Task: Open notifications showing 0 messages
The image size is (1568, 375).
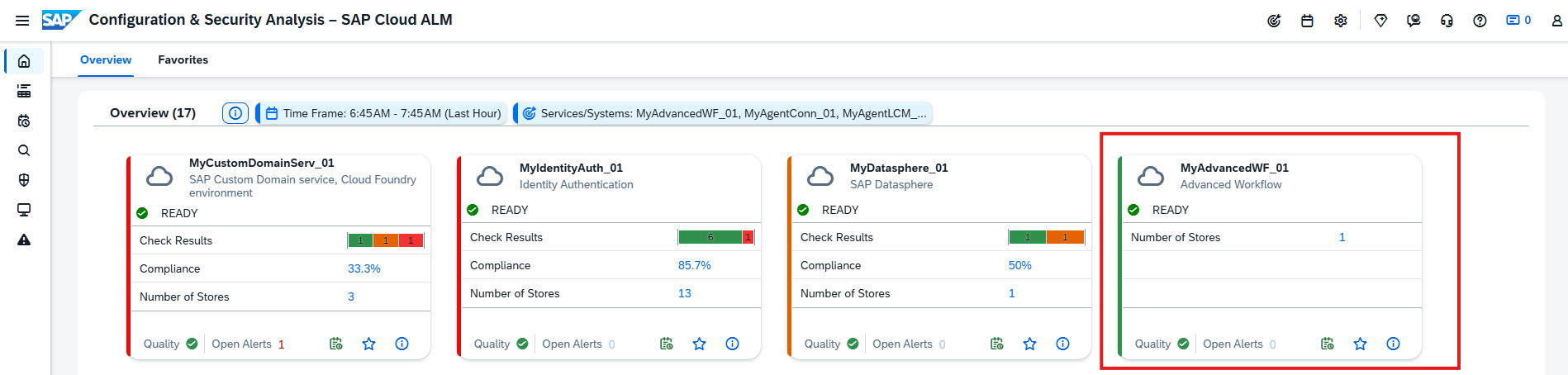Action: (1518, 20)
